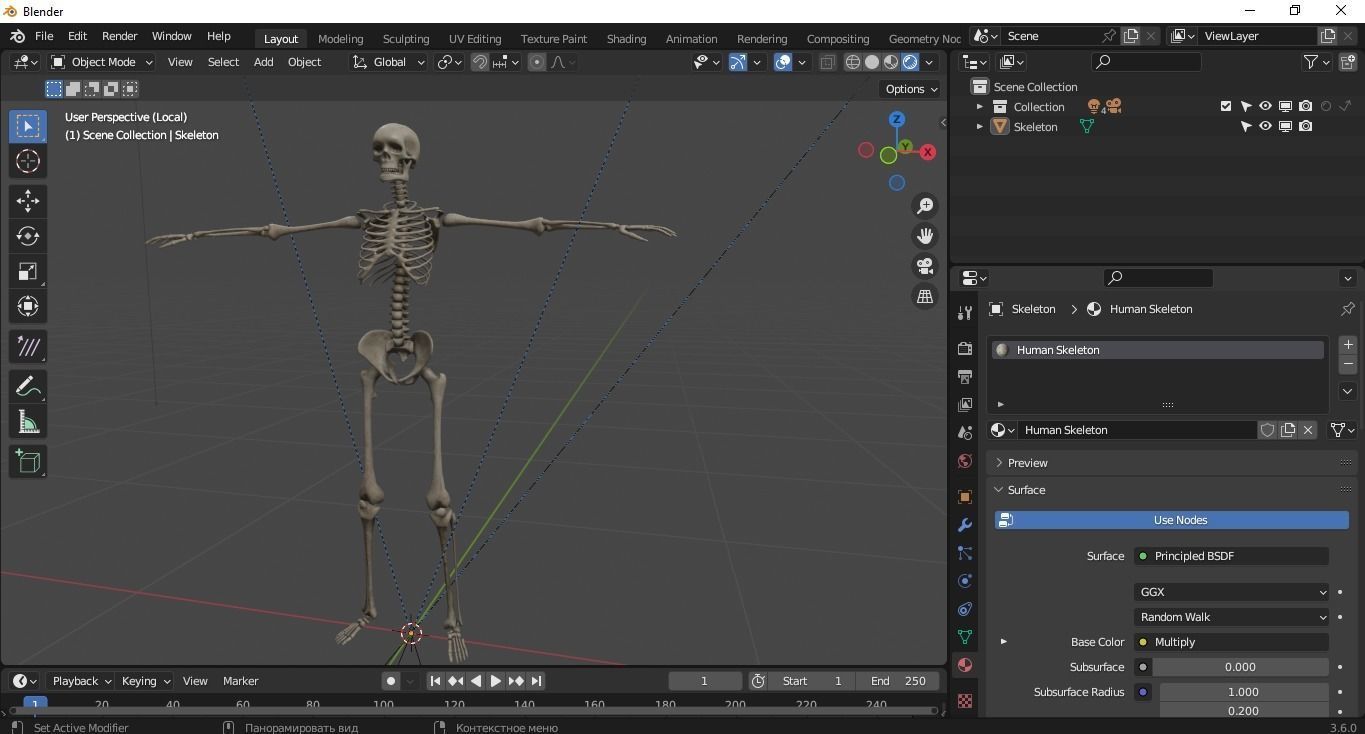Click Multiply base color link
Image resolution: width=1365 pixels, height=734 pixels.
click(x=1231, y=642)
